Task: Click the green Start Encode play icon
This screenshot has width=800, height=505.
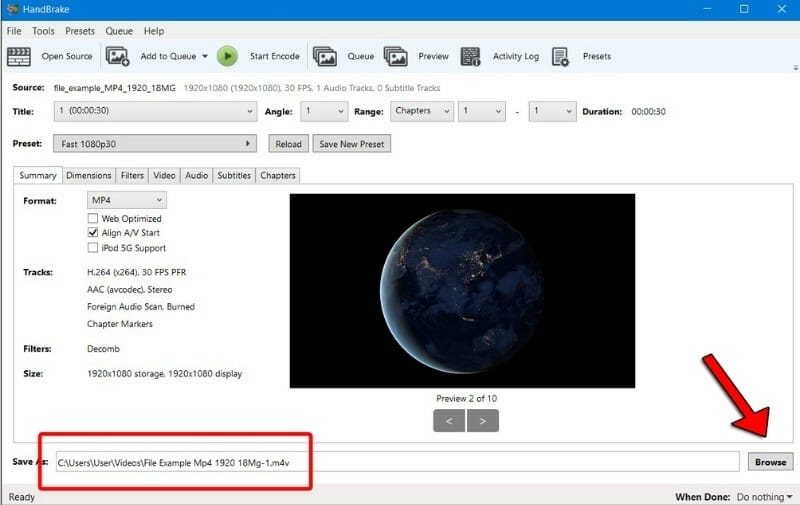Action: coord(228,56)
